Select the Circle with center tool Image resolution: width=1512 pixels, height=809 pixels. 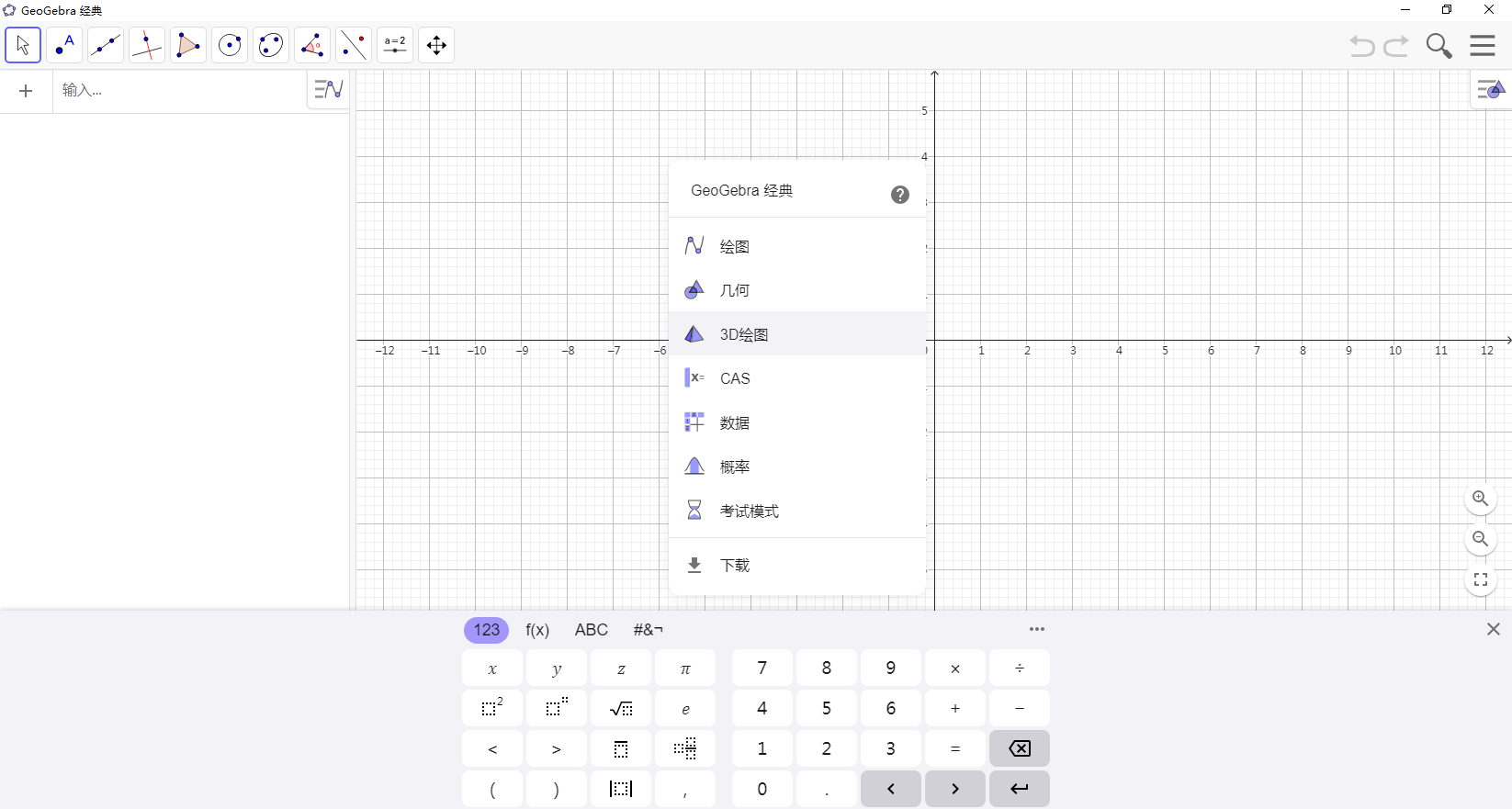[x=230, y=45]
